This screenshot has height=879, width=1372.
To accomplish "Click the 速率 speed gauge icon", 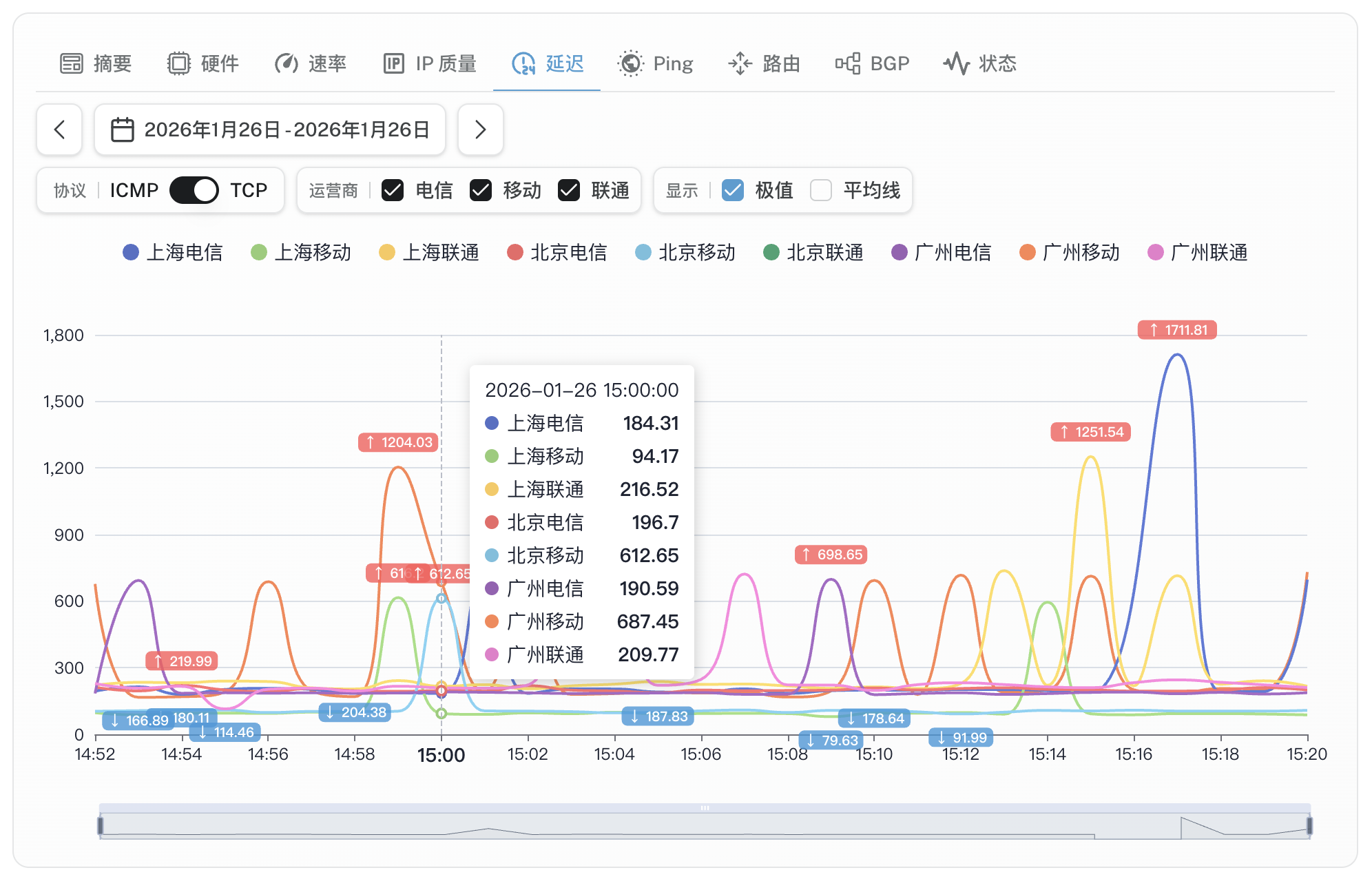I will click(x=286, y=63).
